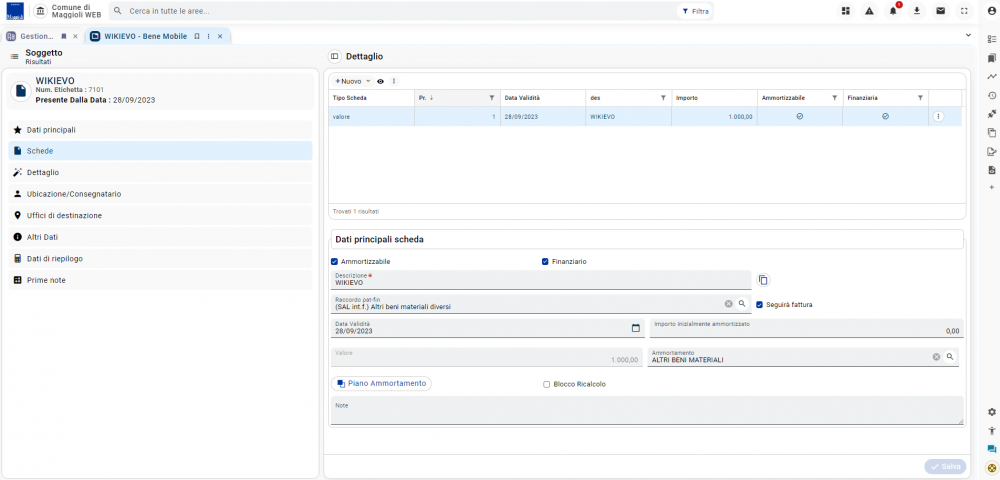
Task: Search Raccordo pat-fin with magnifier icon
Action: (742, 304)
